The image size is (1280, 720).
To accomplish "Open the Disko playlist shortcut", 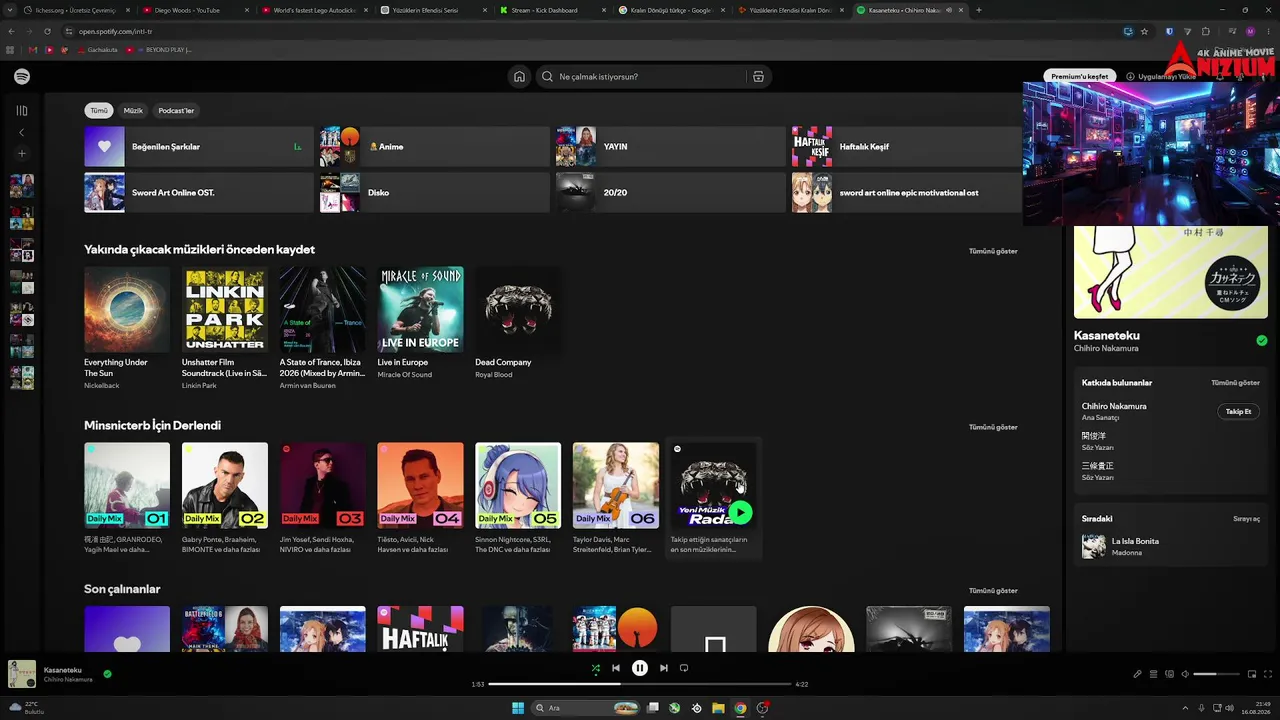I will (x=434, y=193).
